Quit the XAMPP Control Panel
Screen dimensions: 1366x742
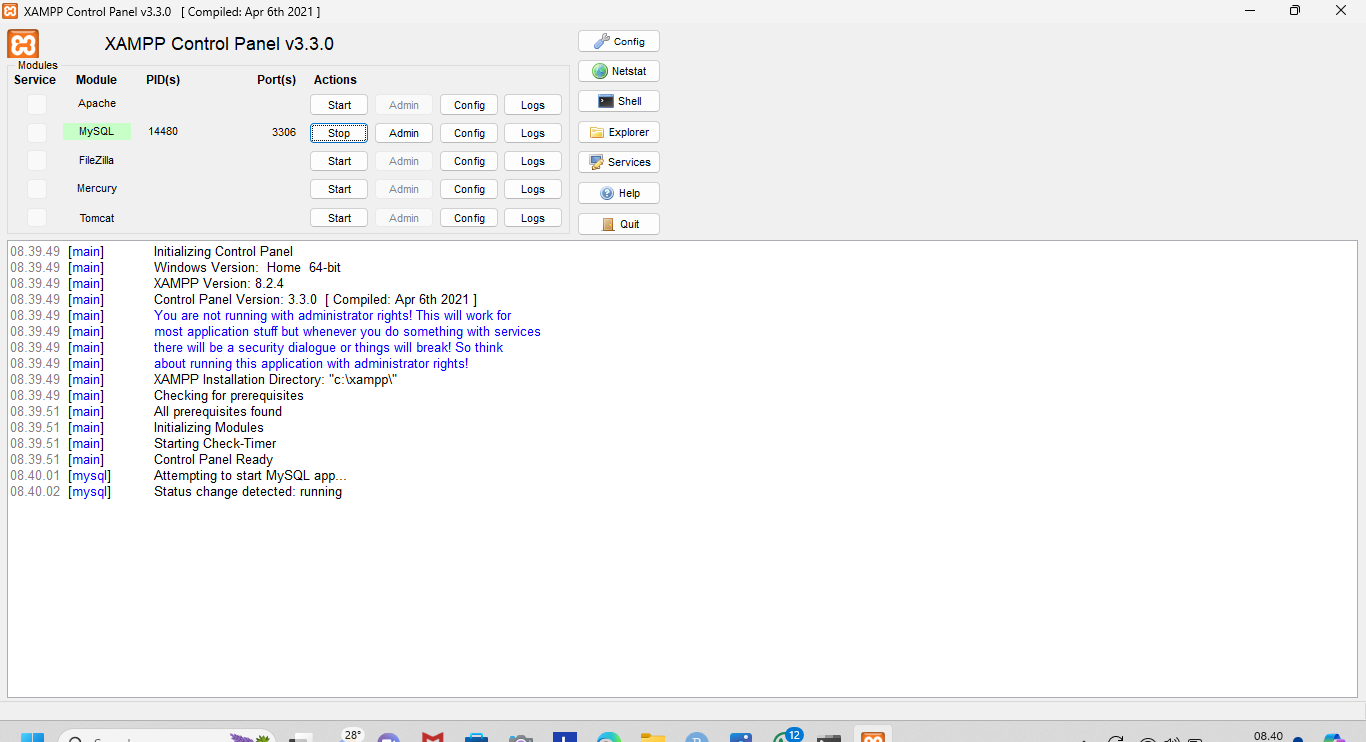619,224
